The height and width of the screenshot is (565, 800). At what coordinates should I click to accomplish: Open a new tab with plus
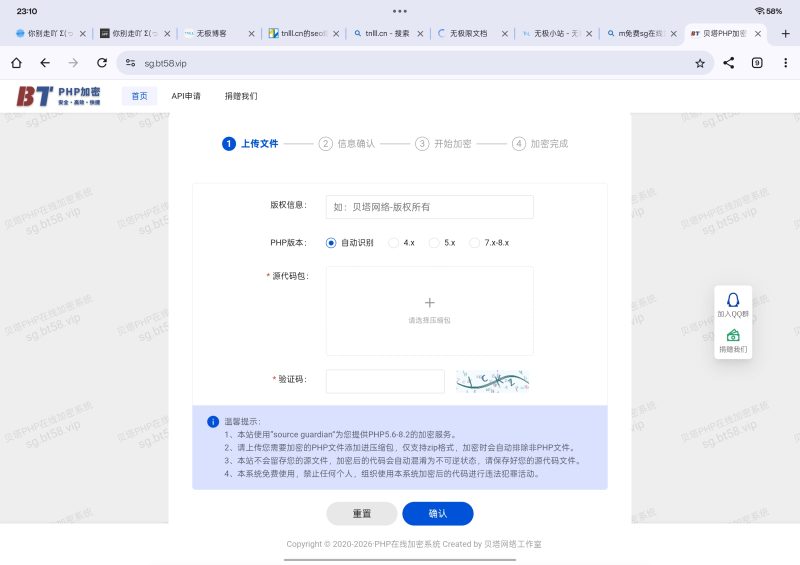point(786,34)
